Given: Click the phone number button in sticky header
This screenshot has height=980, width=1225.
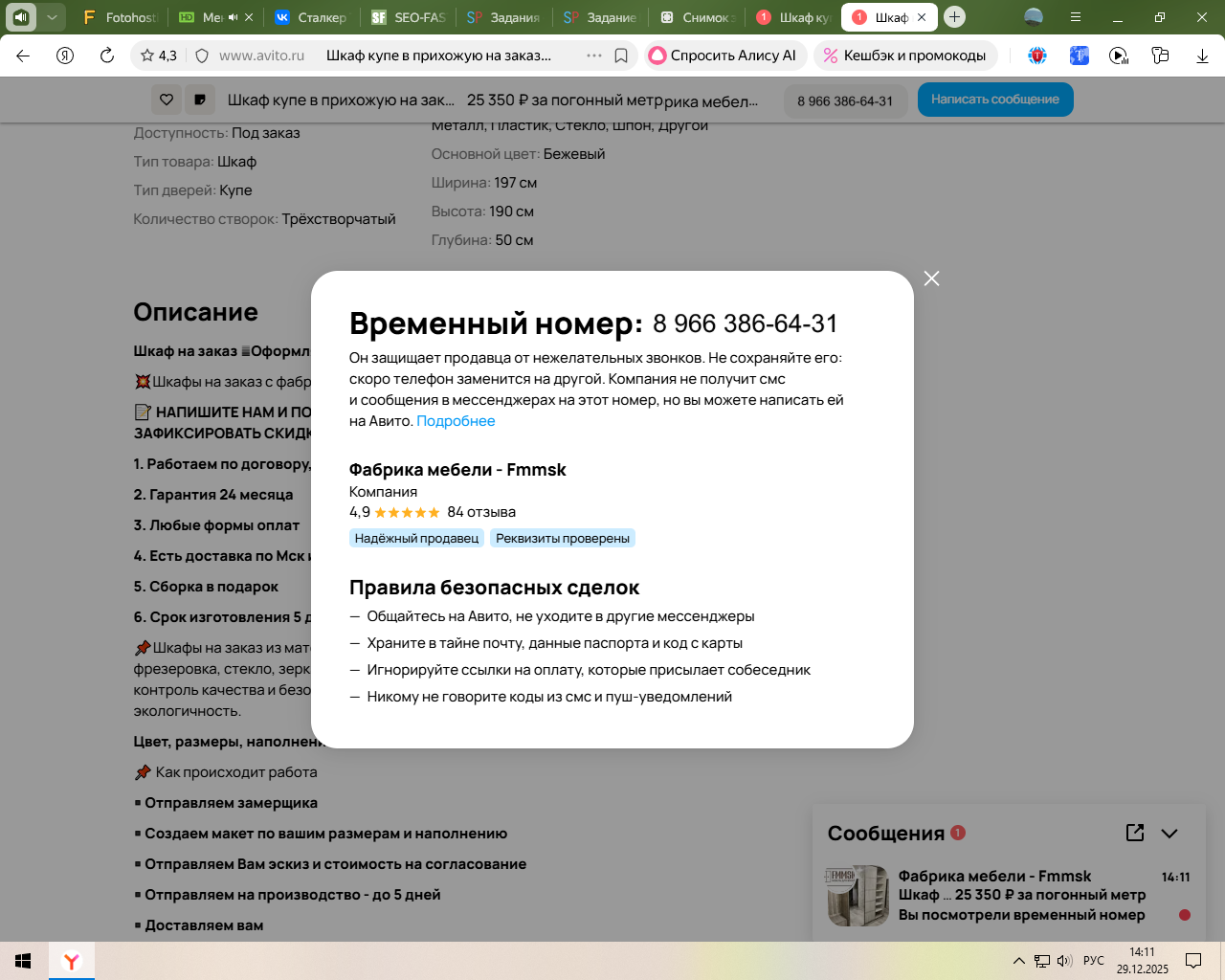Looking at the screenshot, I should [x=845, y=100].
